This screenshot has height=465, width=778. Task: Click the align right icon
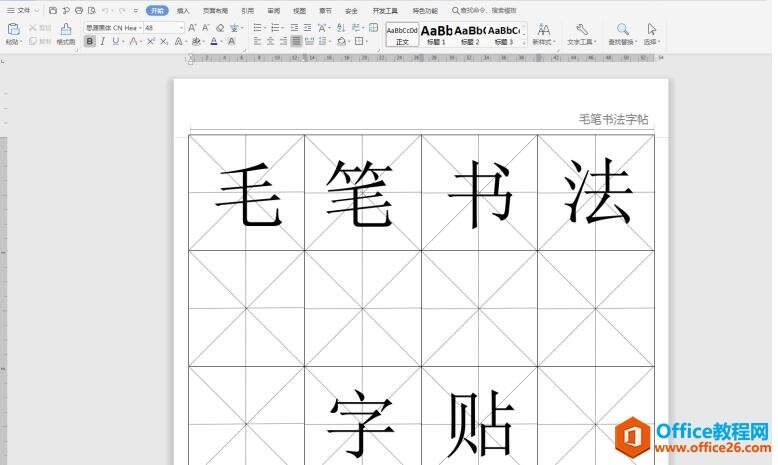click(283, 42)
